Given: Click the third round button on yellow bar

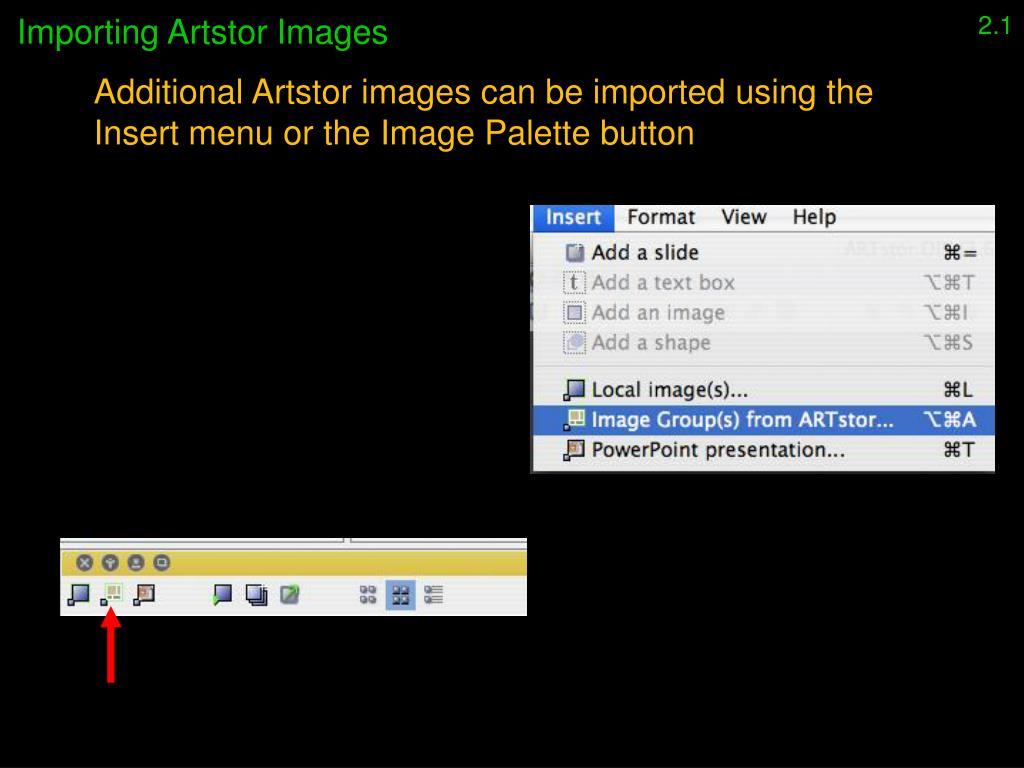Looking at the screenshot, I should click(136, 562).
